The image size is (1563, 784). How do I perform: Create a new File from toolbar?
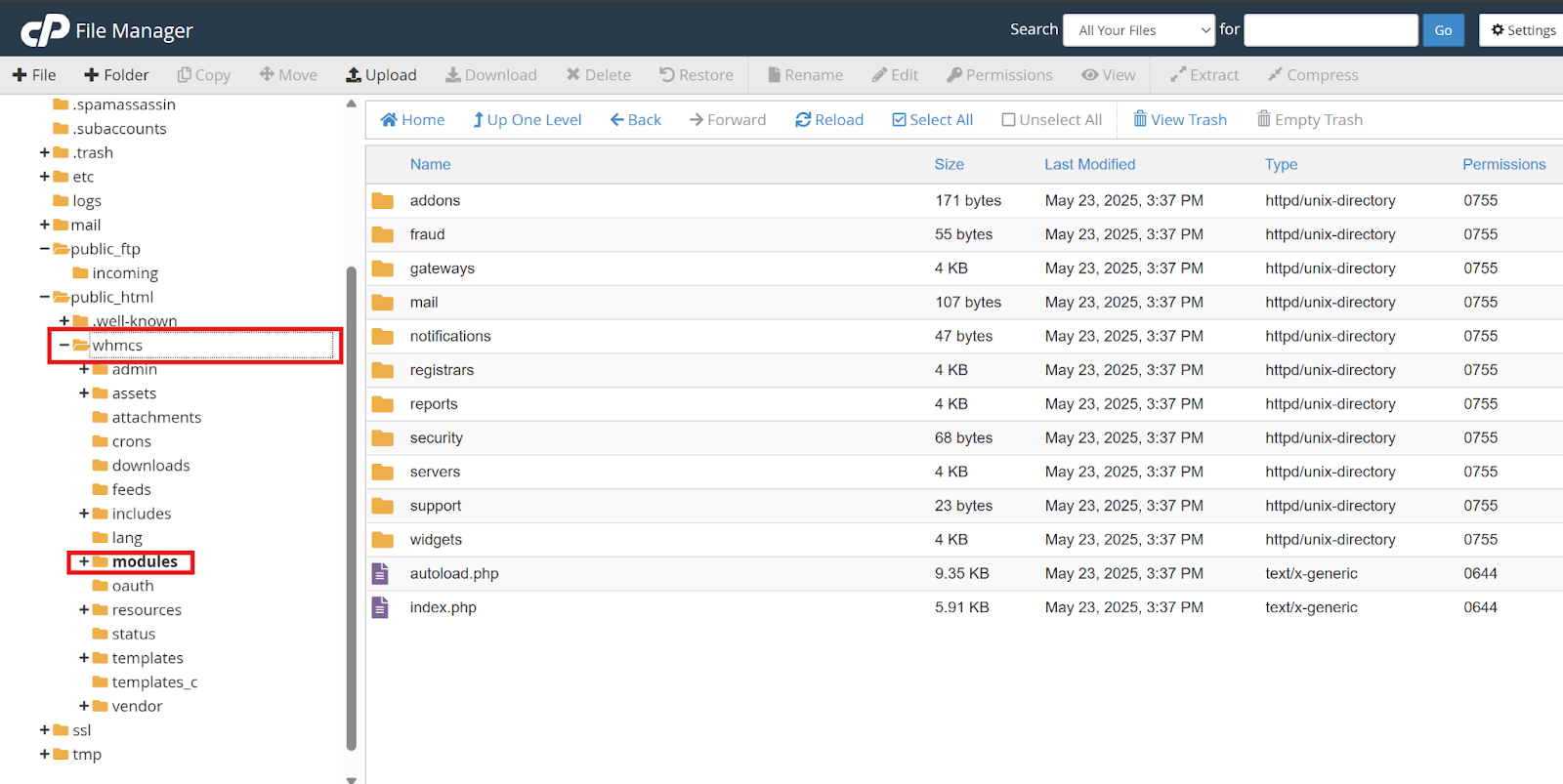point(34,75)
